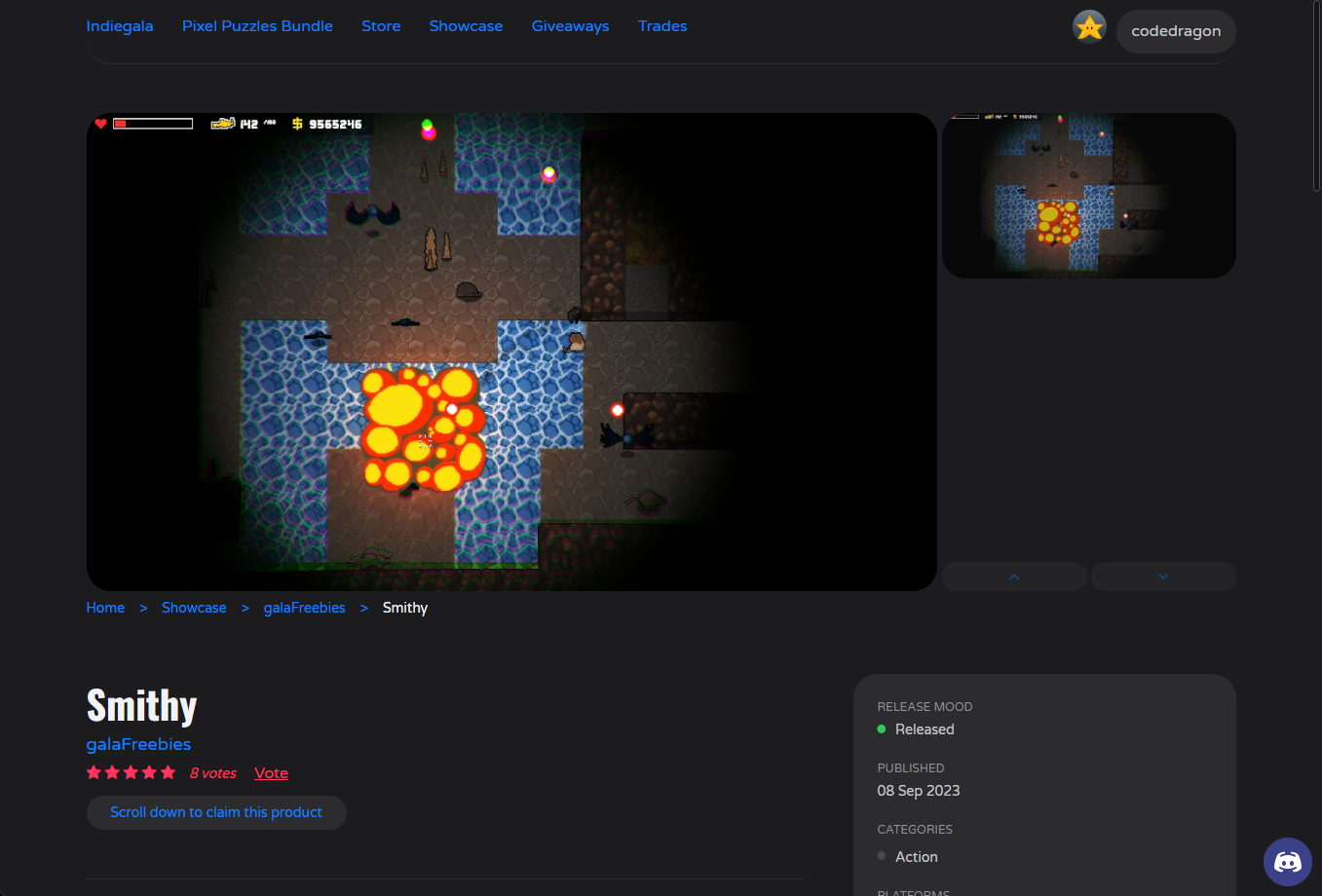Screen dimensions: 1322x896
Task: Click the fifth rating star
Action: click(x=168, y=772)
